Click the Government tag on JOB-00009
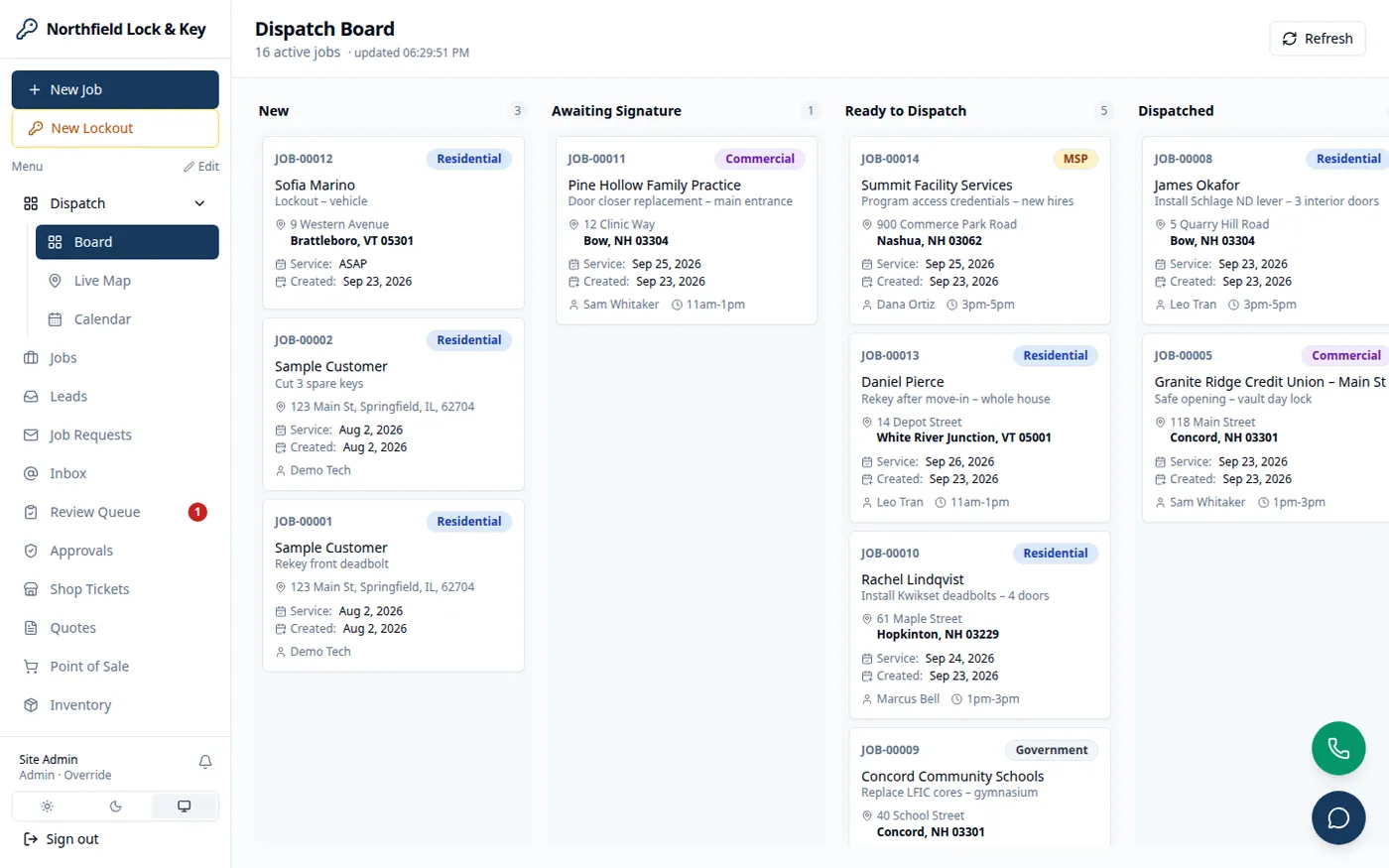The width and height of the screenshot is (1389, 868). (1052, 750)
